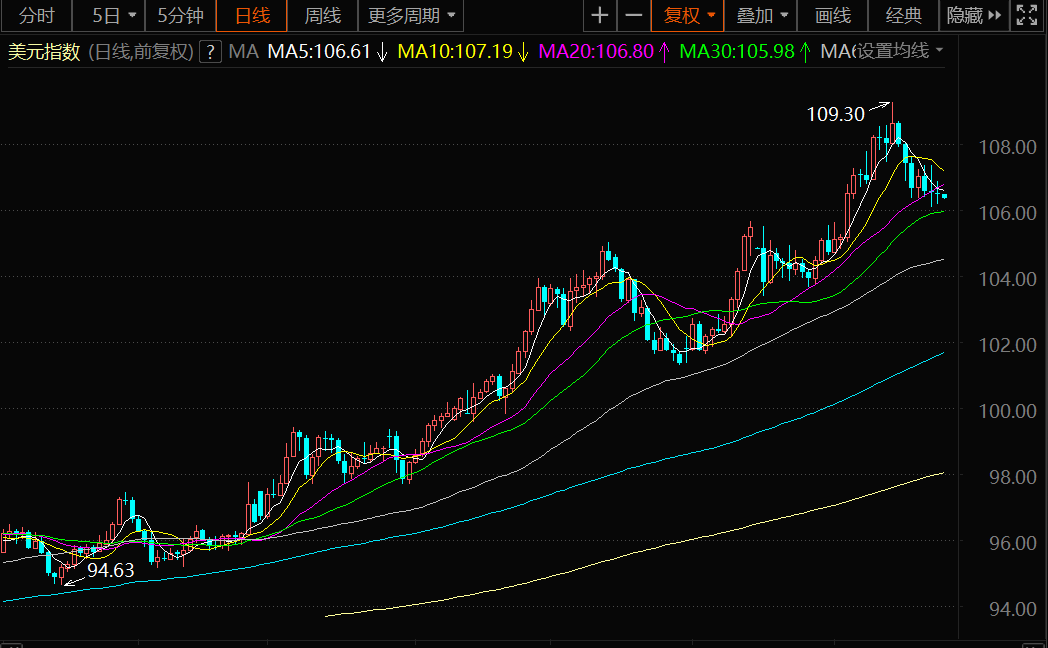Click the MA20 up arrow indicator
Screen dimensions: 1048x648
(665, 52)
